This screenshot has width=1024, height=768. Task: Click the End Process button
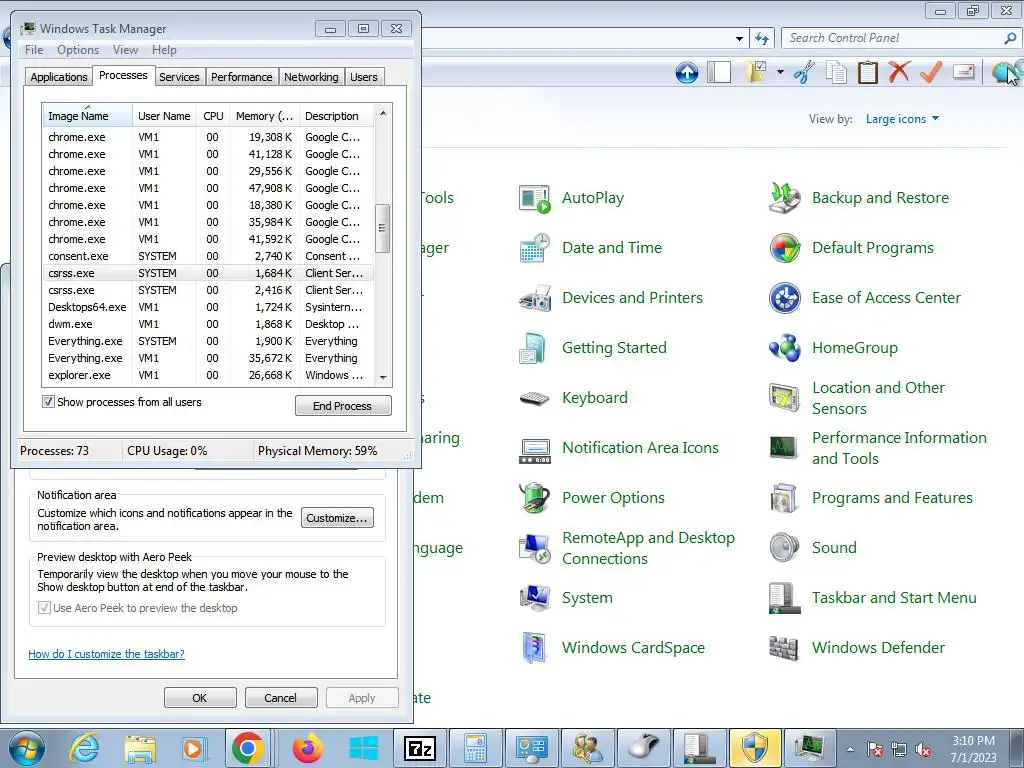point(343,406)
